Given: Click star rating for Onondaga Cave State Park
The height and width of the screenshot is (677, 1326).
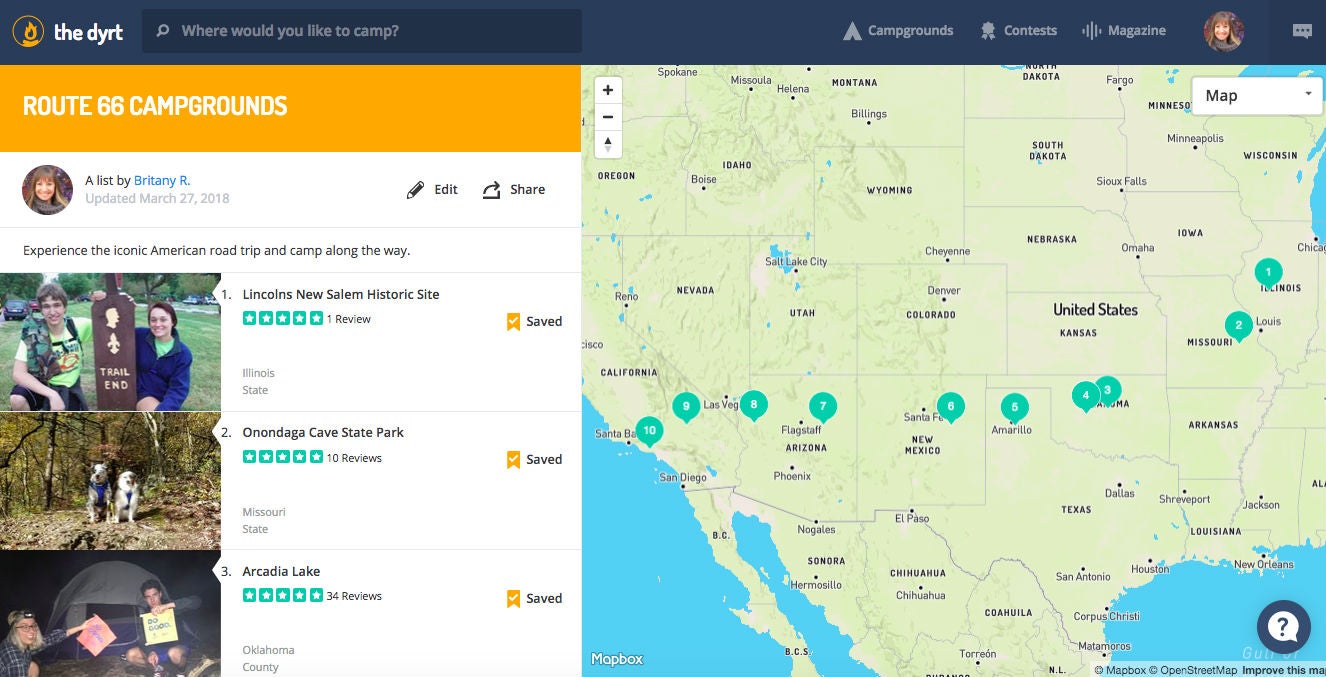Looking at the screenshot, I should point(283,457).
